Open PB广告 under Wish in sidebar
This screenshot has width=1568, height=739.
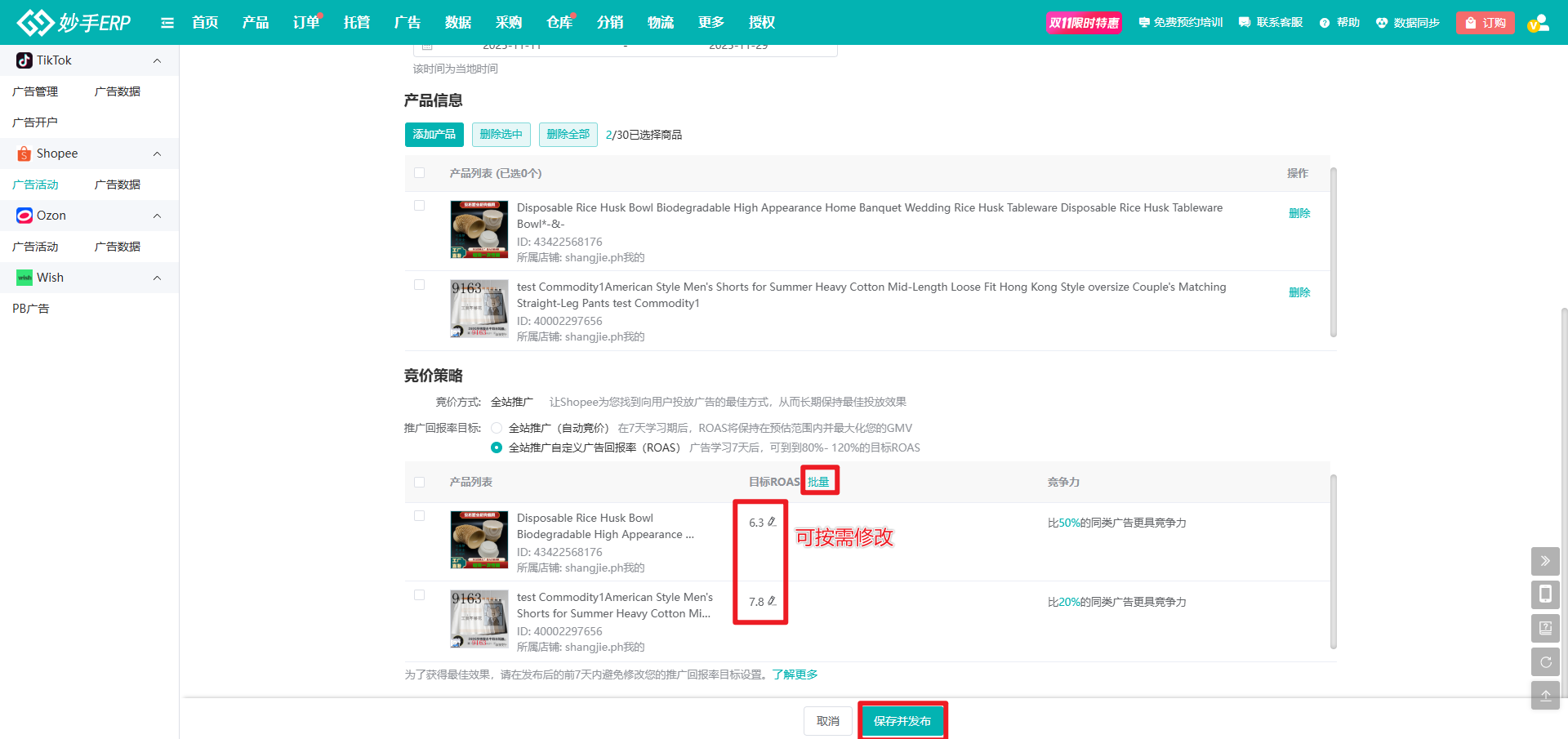[x=31, y=309]
